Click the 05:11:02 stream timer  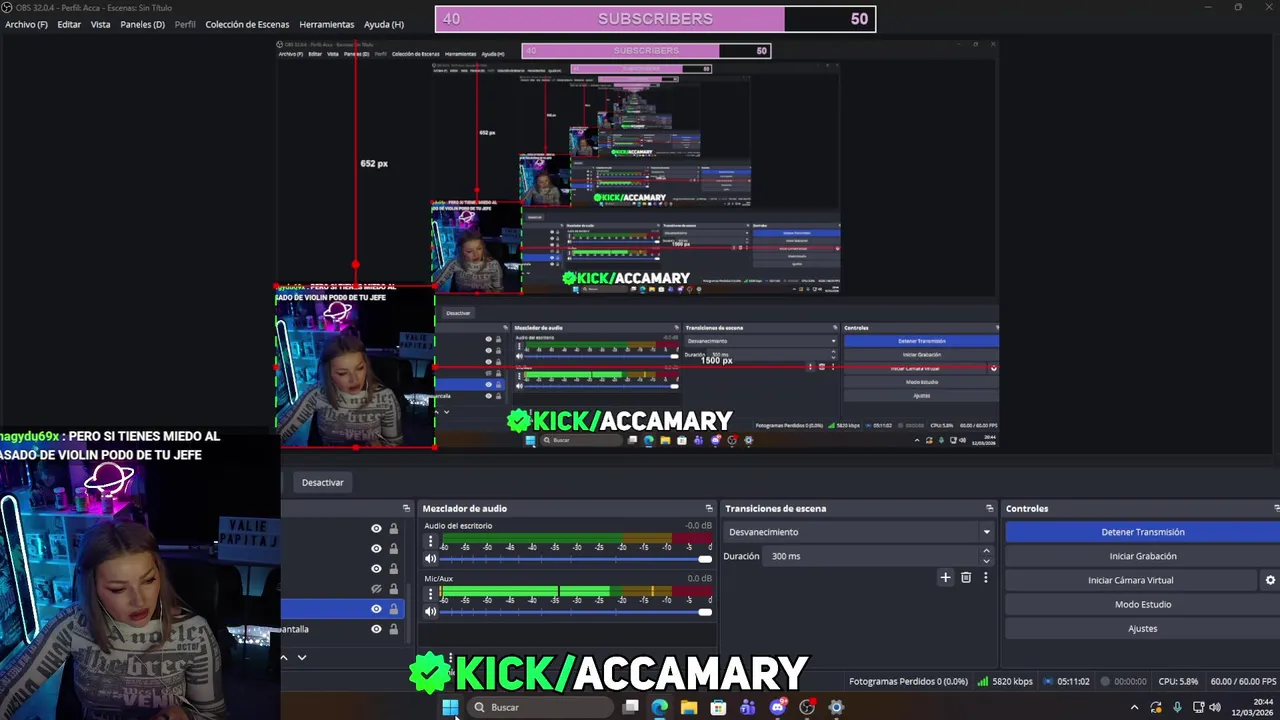tap(1066, 682)
